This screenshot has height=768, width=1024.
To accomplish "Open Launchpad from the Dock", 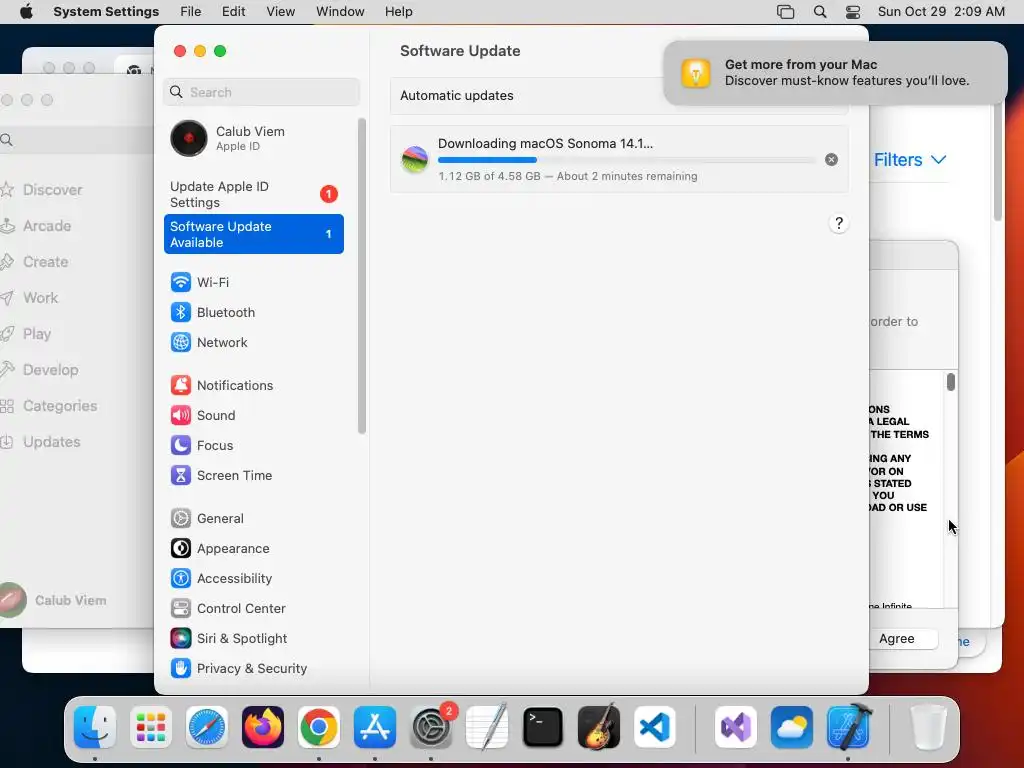I will click(151, 727).
